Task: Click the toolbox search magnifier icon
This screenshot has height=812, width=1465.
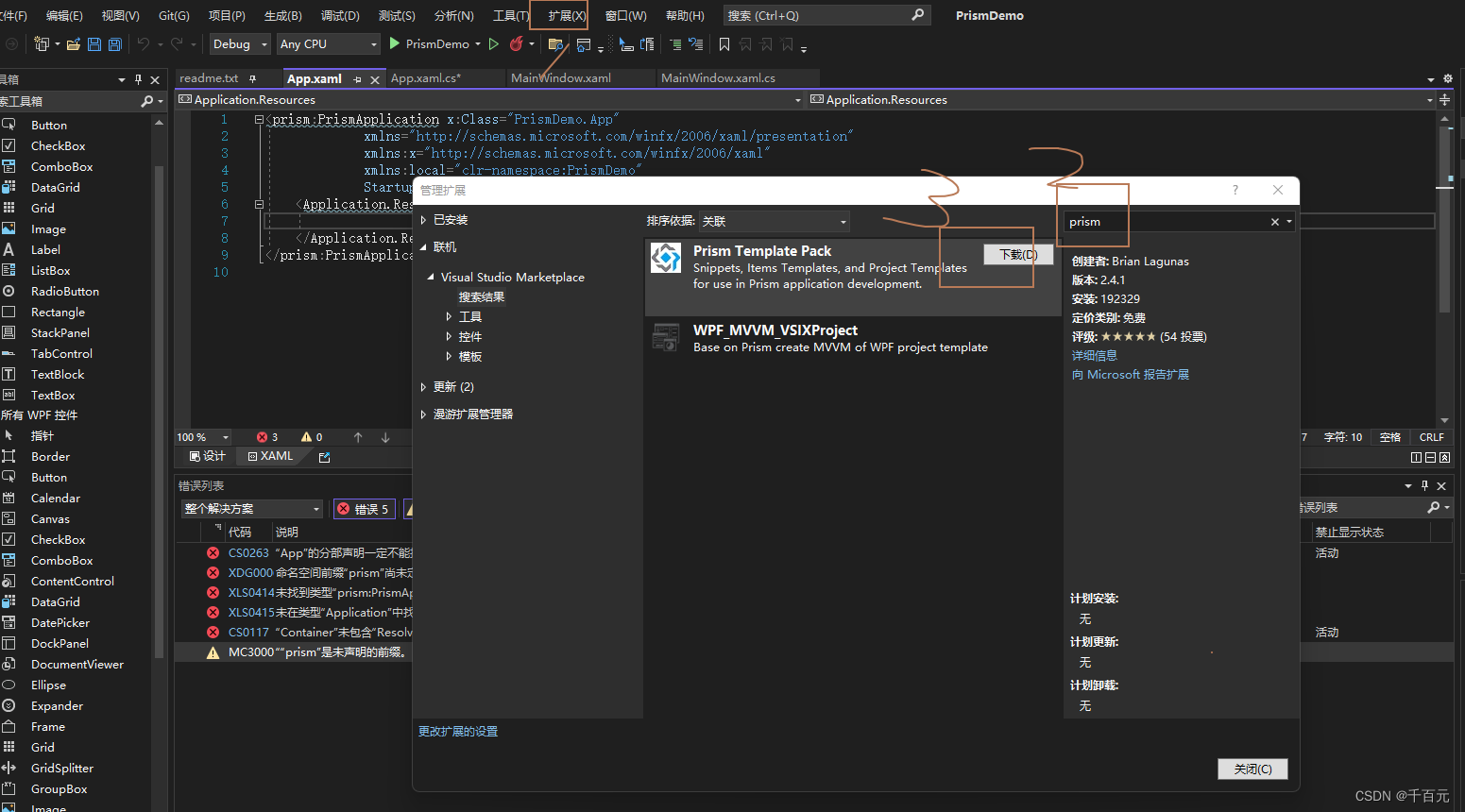Action: tap(146, 101)
